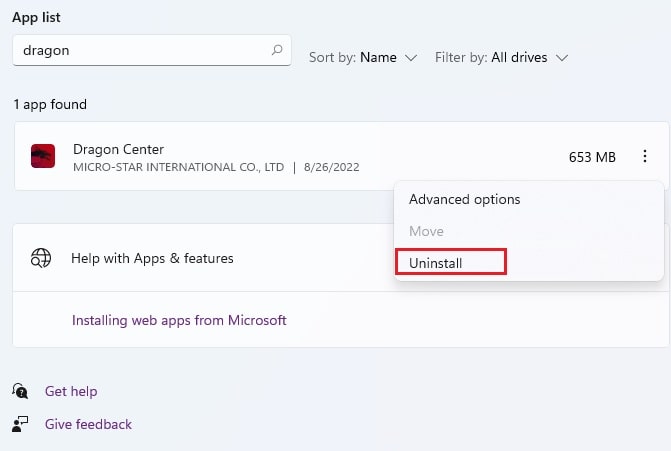
Task: Select the greyed Move menu entry
Action: point(426,231)
